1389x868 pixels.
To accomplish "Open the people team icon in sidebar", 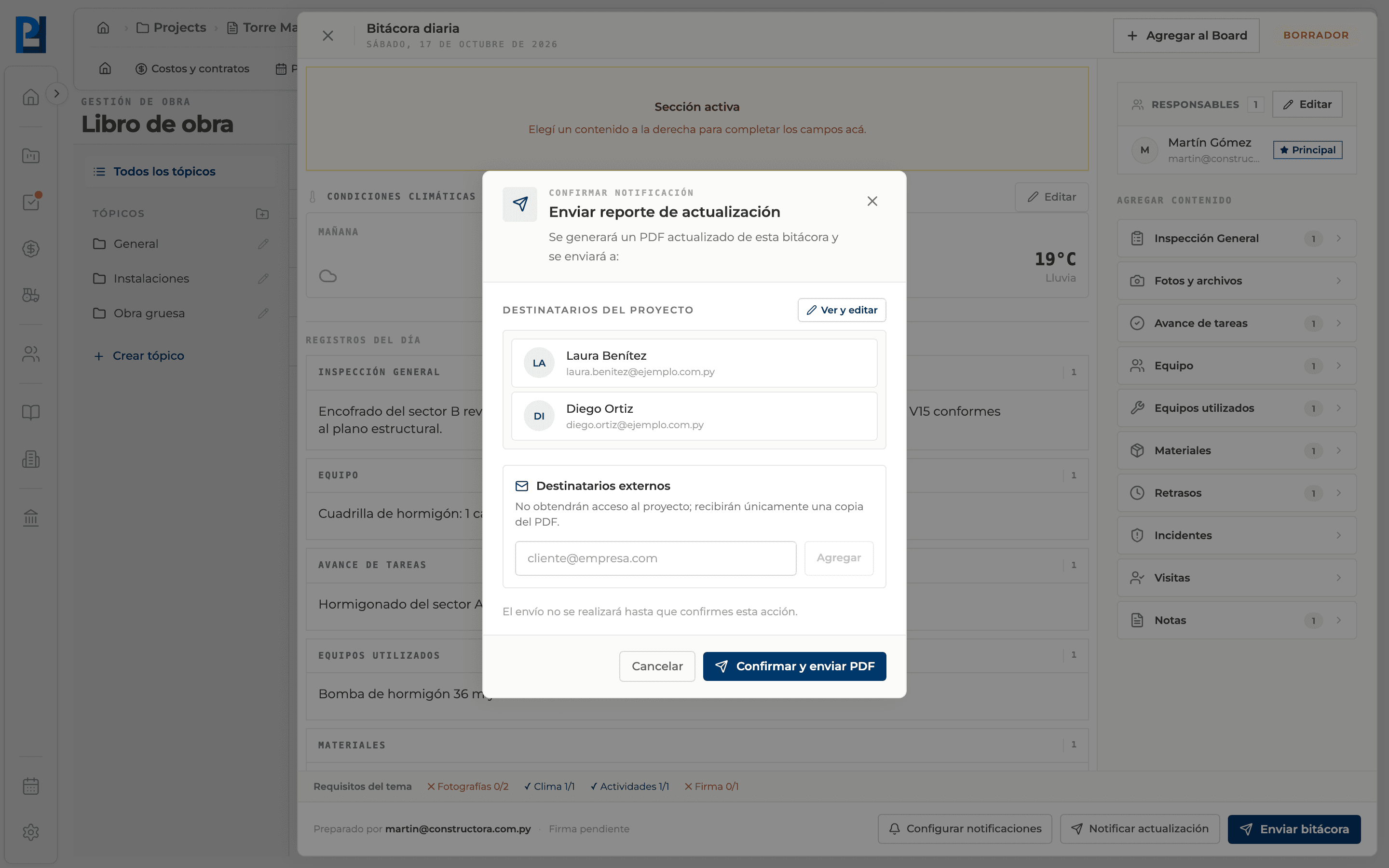I will (x=31, y=354).
